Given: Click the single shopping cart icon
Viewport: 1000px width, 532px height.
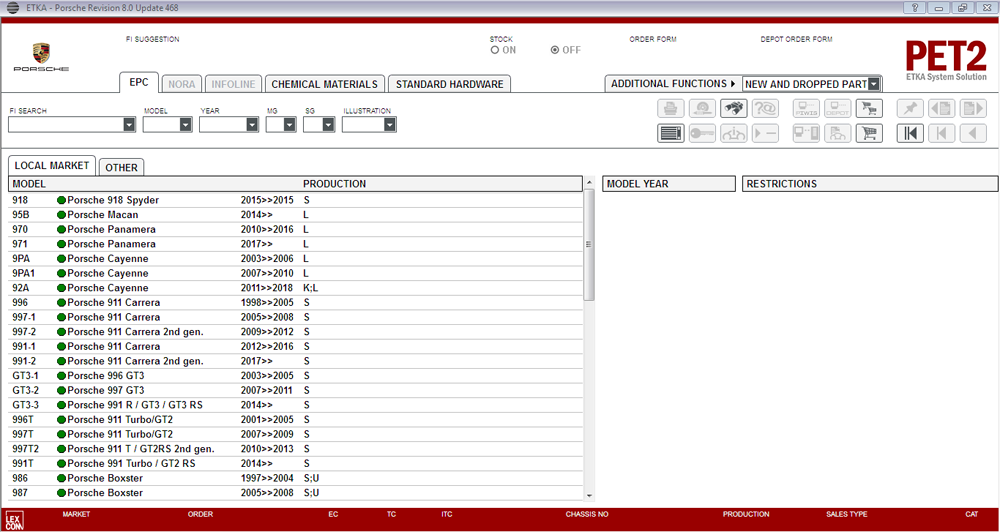Looking at the screenshot, I should pyautogui.click(x=869, y=133).
